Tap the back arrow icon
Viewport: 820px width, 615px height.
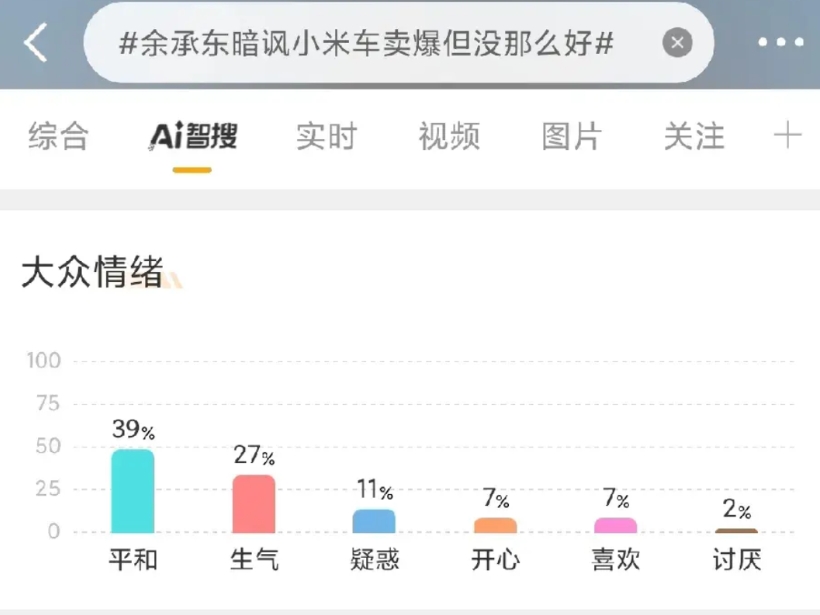tap(36, 42)
